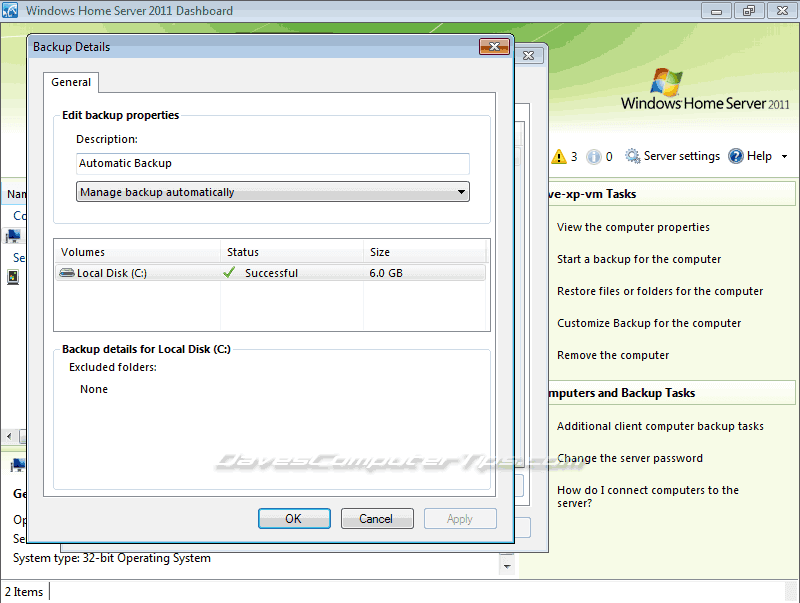800x603 pixels.
Task: Open the Help dropdown arrow
Action: click(784, 157)
